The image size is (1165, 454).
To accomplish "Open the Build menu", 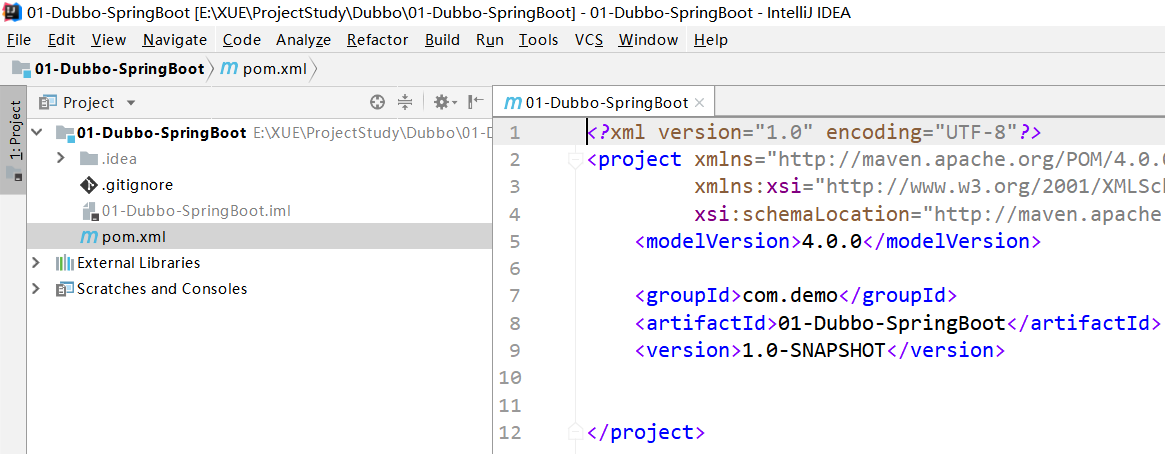I will click(442, 39).
